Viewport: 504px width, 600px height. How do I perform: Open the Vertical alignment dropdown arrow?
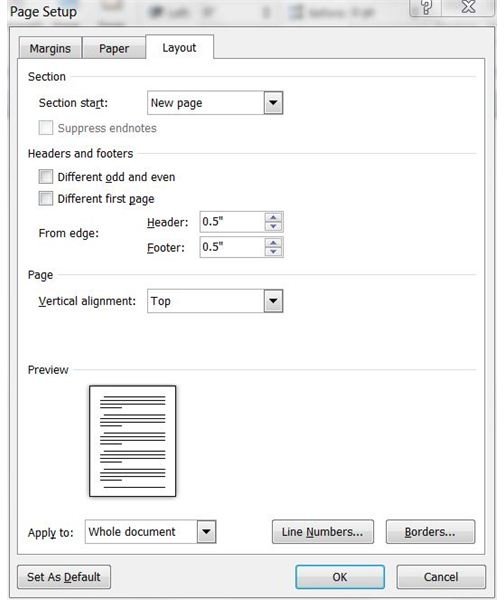[273, 301]
